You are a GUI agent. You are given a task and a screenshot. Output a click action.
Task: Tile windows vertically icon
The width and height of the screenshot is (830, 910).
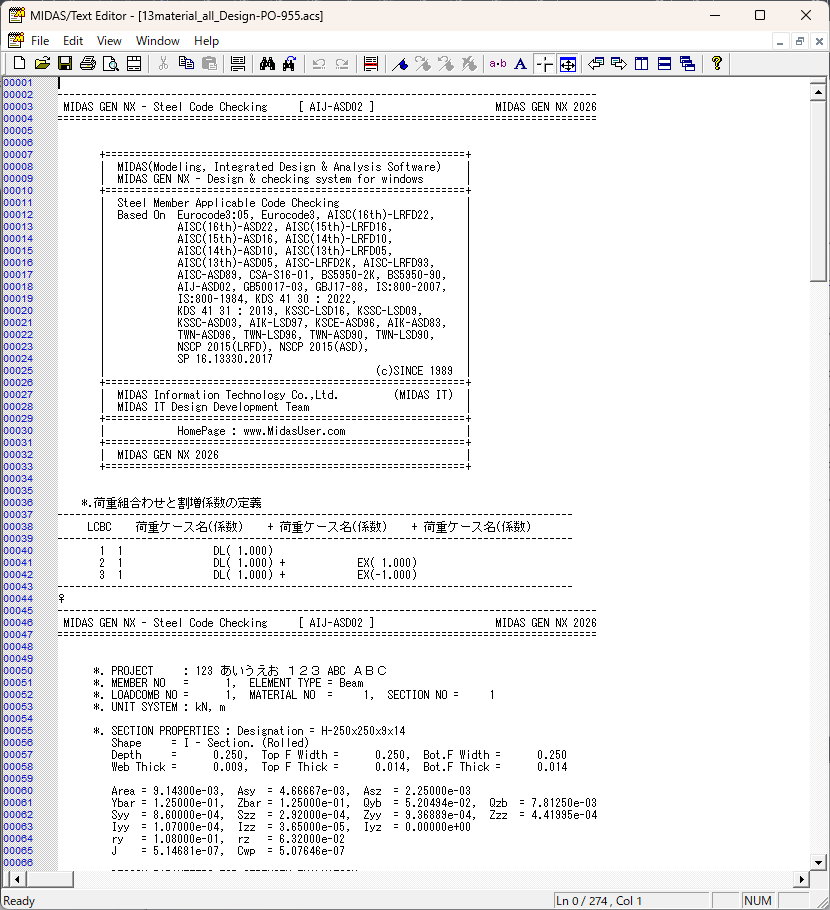point(642,63)
